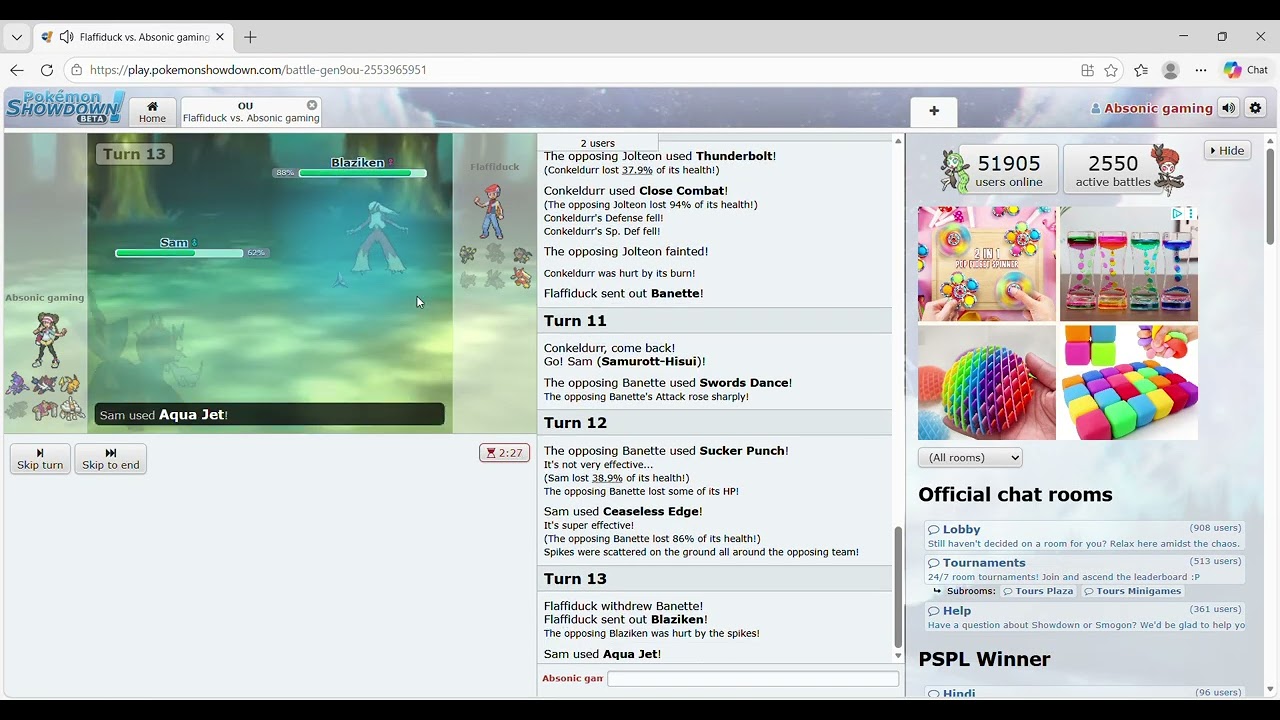Join the Tournaments chat room
This screenshot has width=1280, height=720.
[x=1084, y=569]
